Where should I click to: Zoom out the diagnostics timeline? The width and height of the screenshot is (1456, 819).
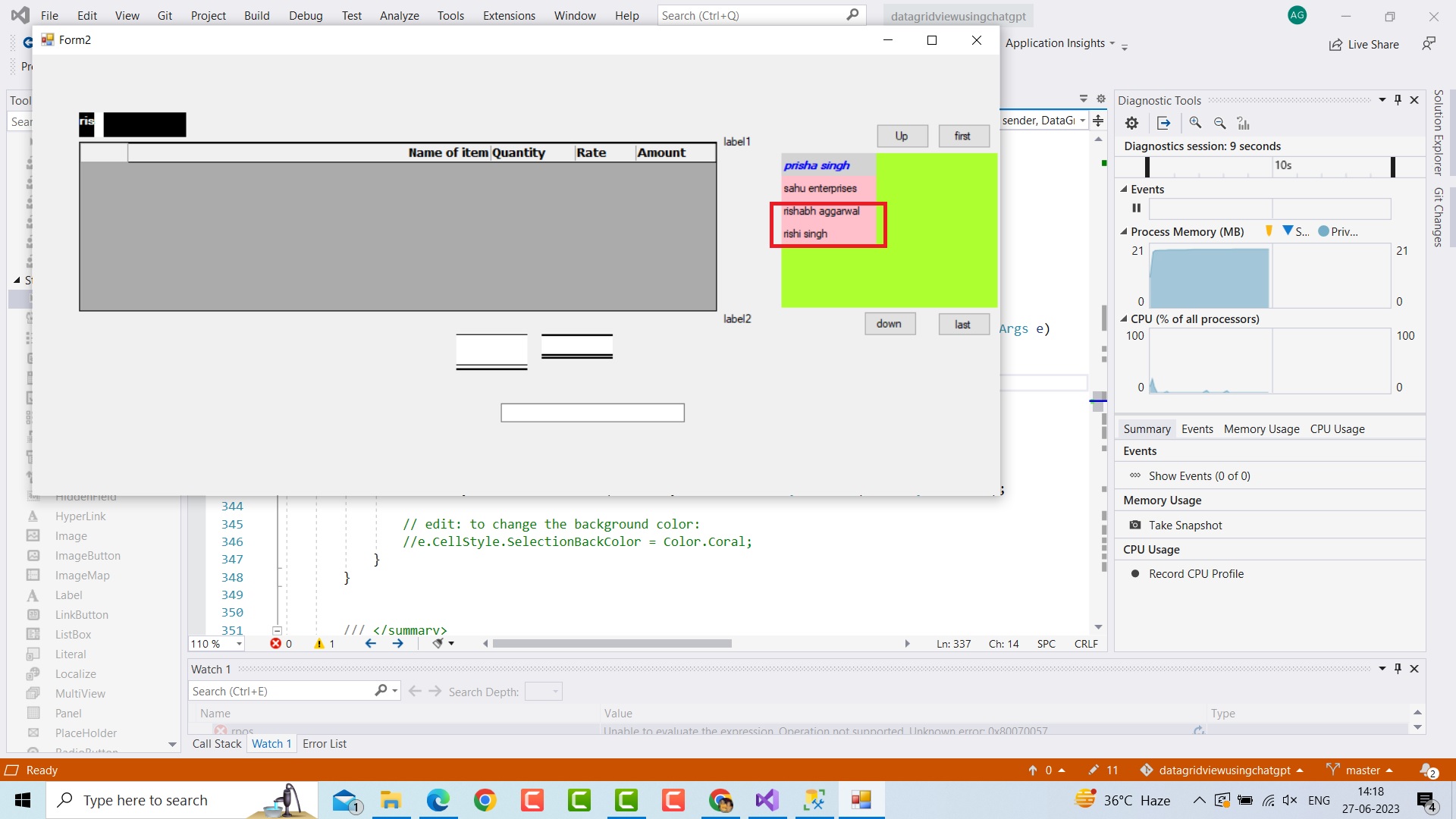[x=1219, y=123]
